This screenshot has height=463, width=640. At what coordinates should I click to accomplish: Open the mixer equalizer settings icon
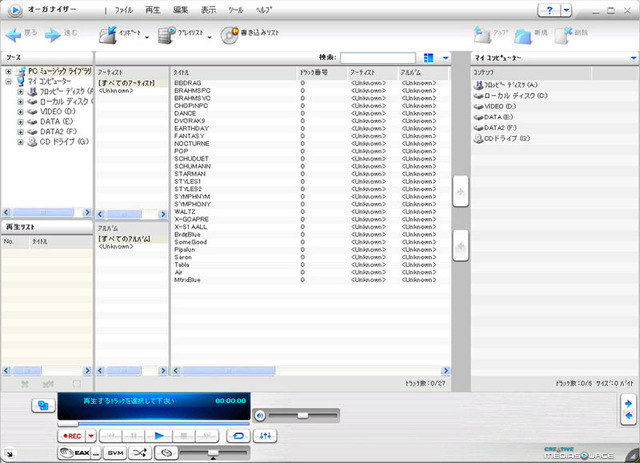tap(265, 436)
